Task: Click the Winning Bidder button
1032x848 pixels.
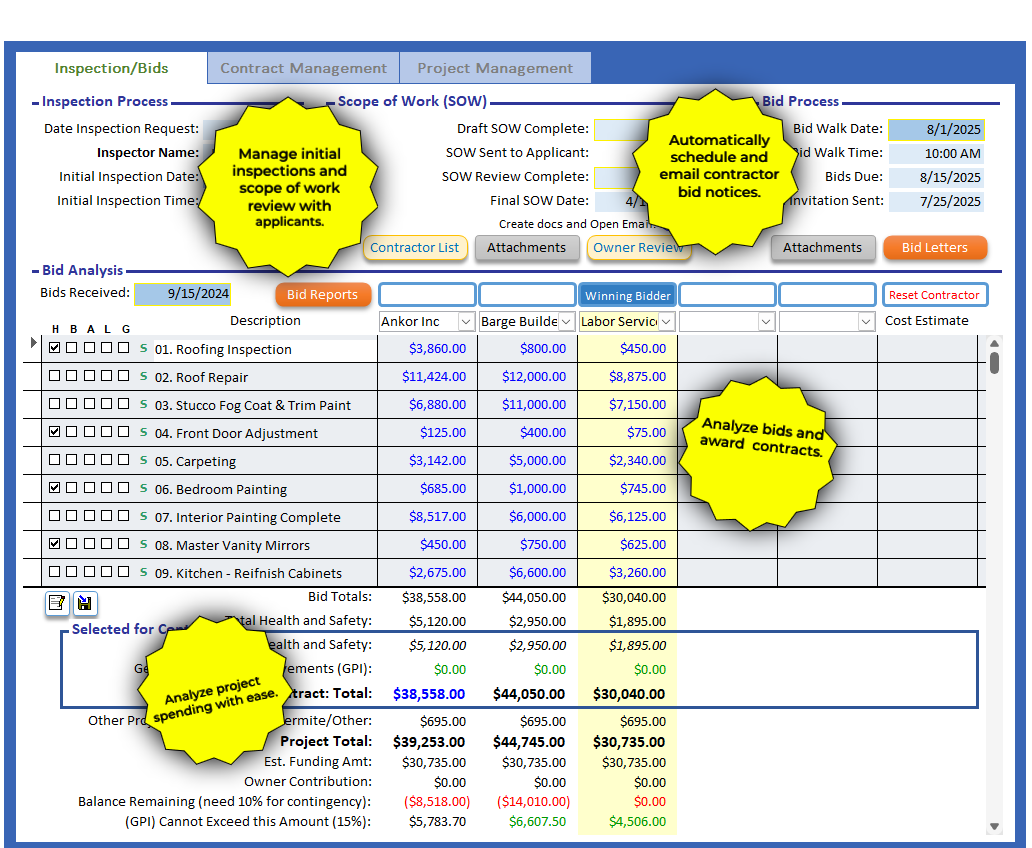Action: [628, 296]
